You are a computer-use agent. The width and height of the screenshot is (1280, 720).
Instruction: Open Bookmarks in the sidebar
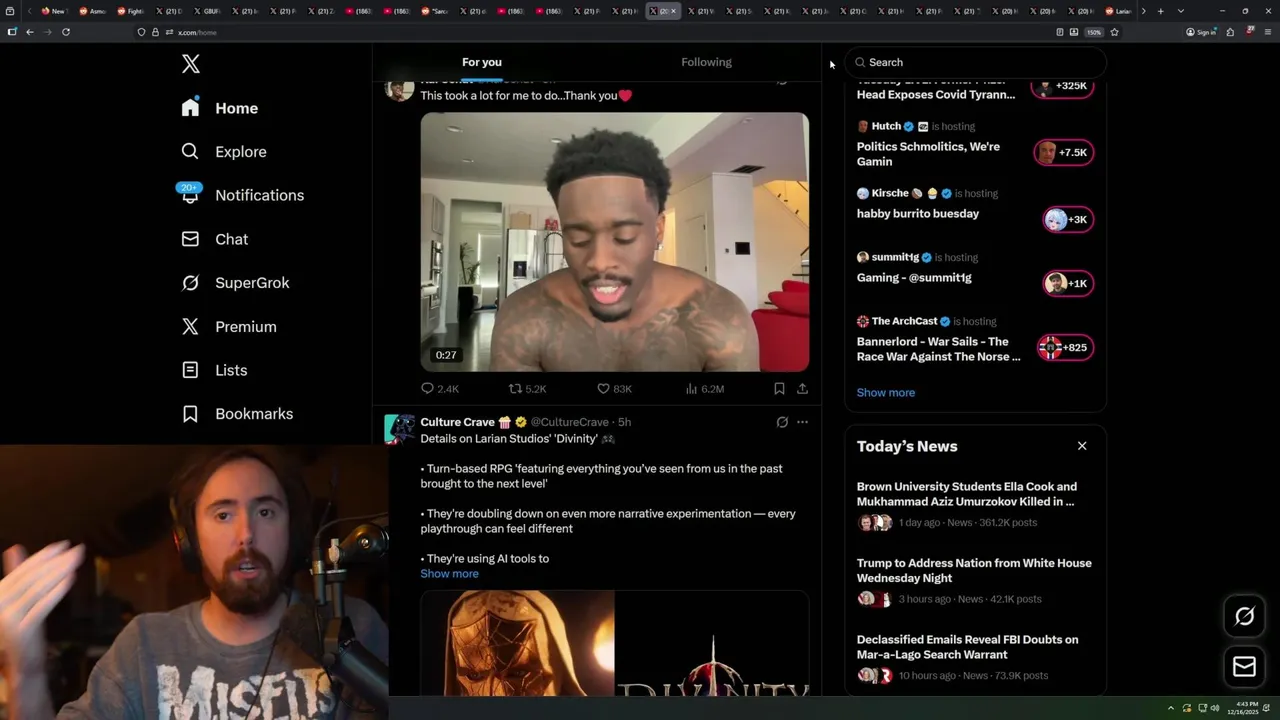238,414
